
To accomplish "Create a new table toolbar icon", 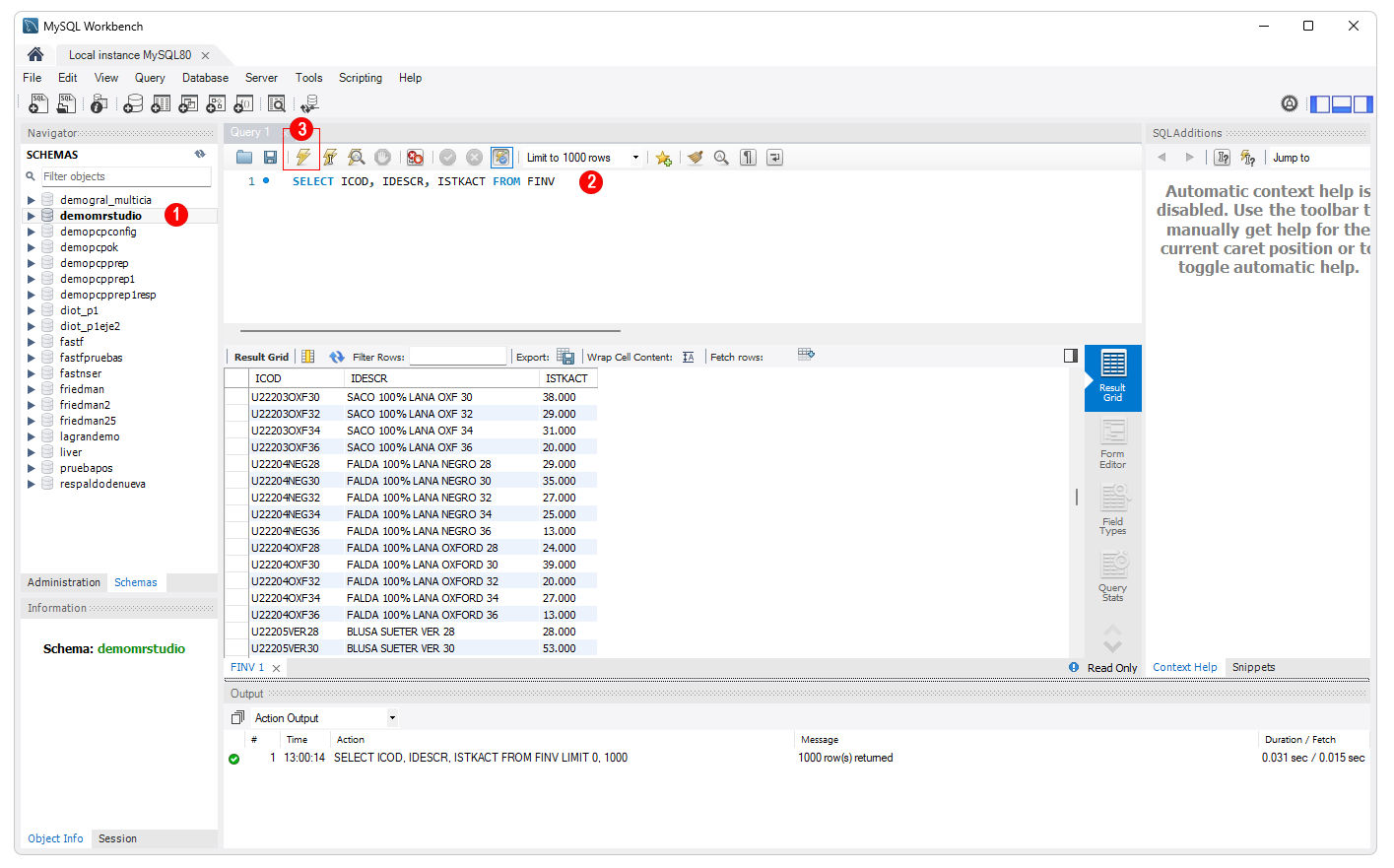I will click(x=161, y=103).
